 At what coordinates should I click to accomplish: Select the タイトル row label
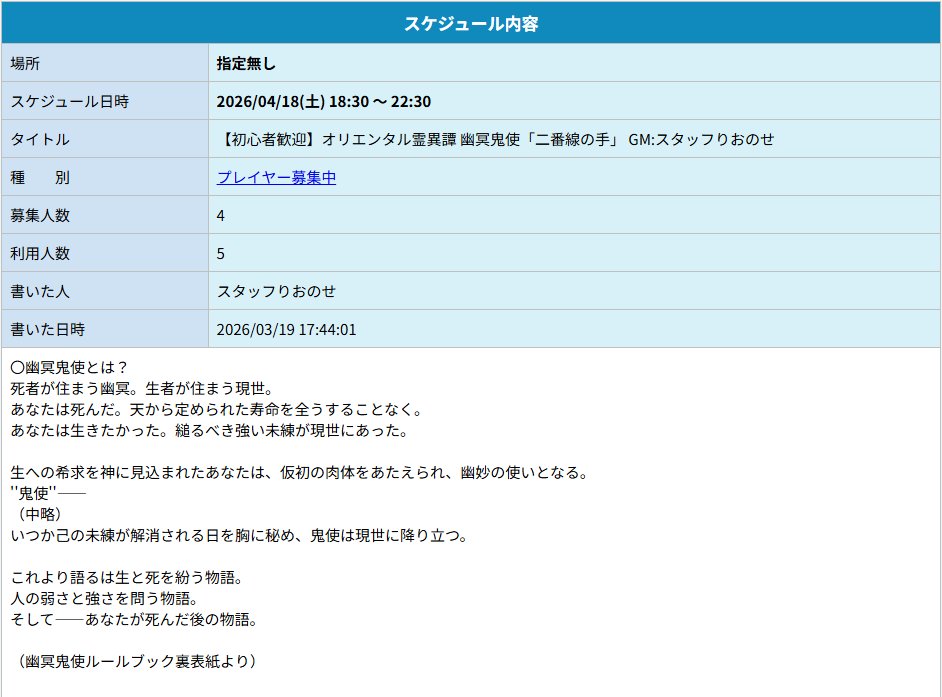coord(48,140)
